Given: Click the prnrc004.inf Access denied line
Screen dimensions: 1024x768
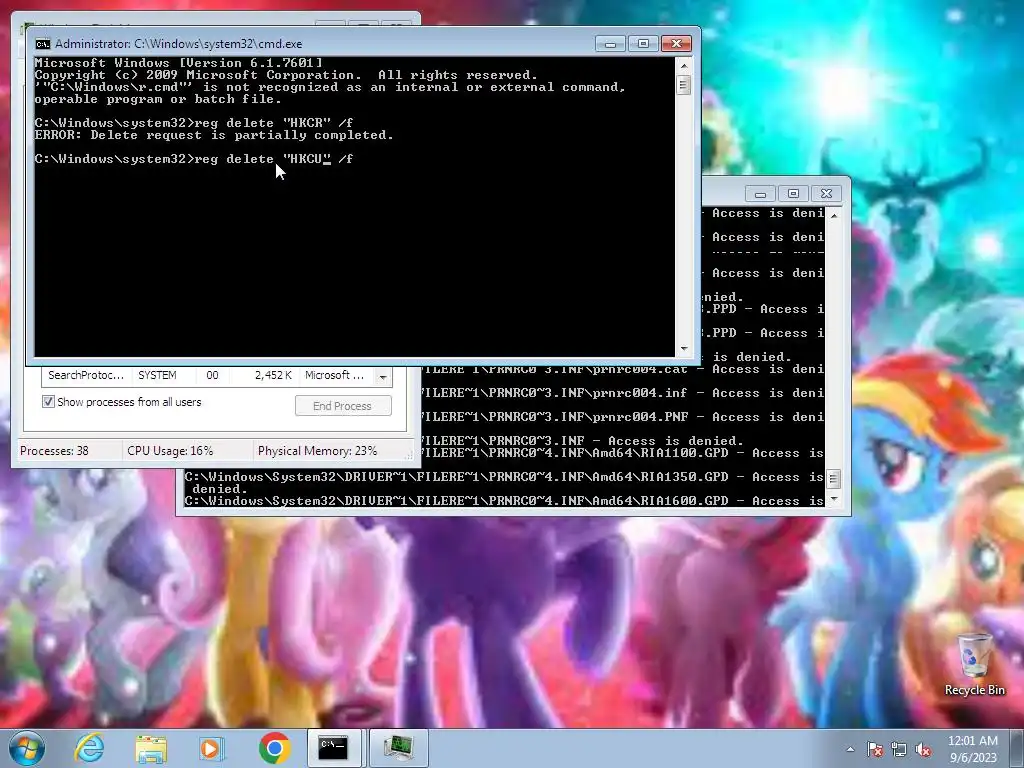Looking at the screenshot, I should pyautogui.click(x=622, y=393).
